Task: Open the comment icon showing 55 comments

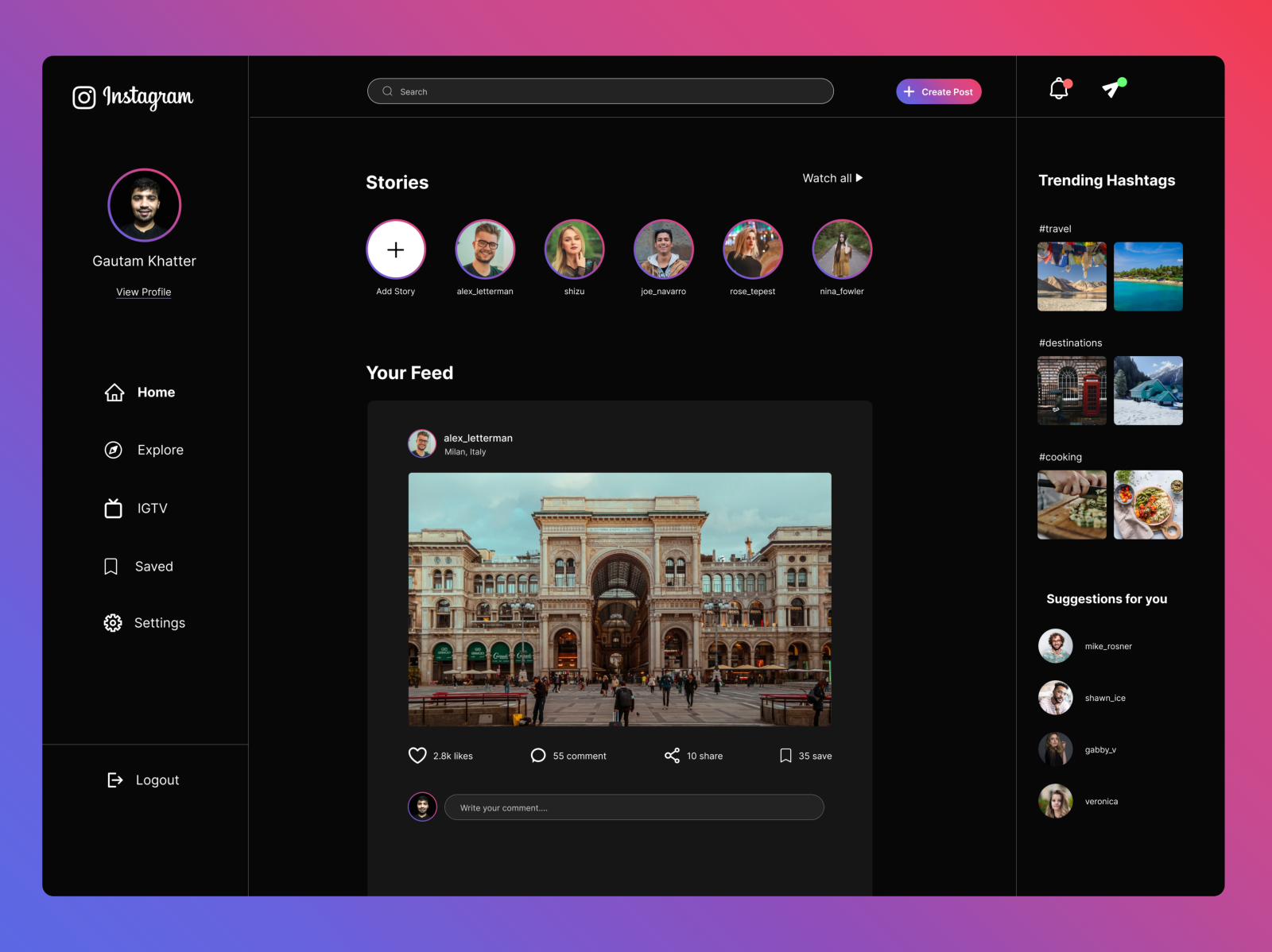Action: point(538,755)
